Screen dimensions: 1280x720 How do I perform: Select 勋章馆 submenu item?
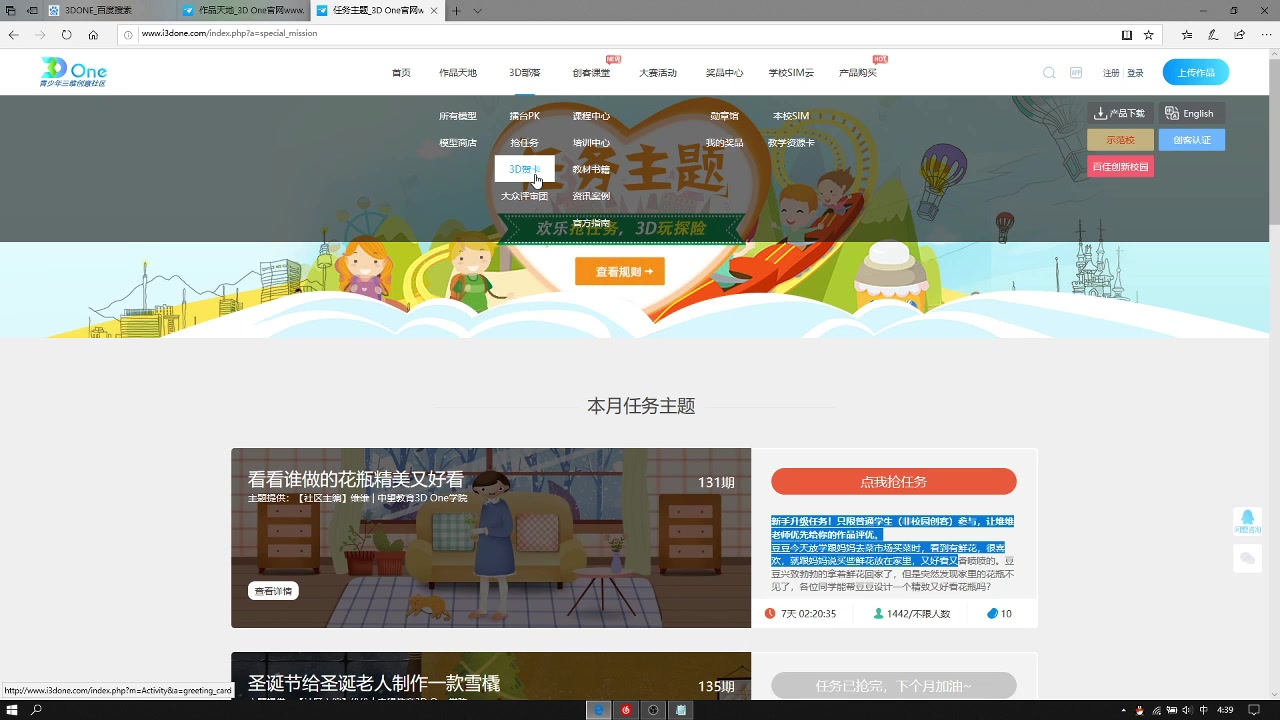724,116
